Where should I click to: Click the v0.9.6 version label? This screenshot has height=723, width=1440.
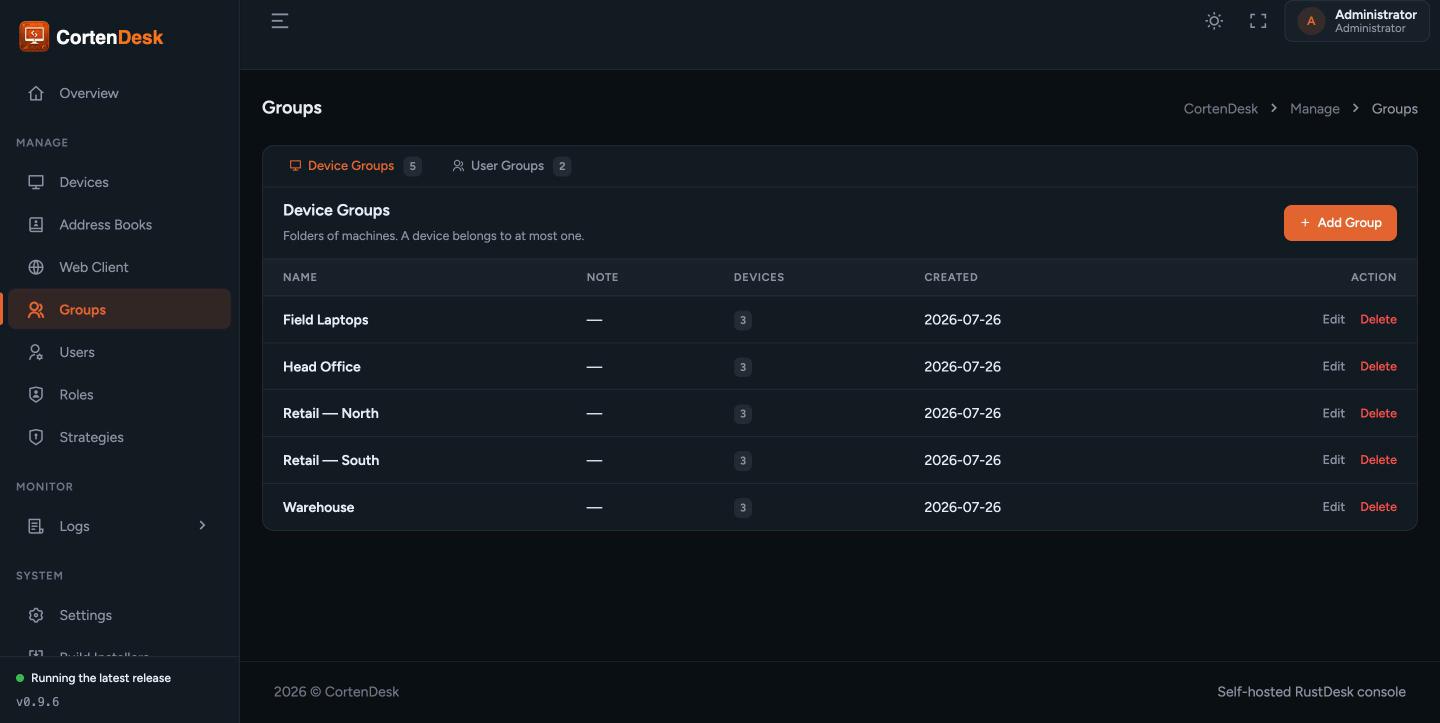coord(38,702)
